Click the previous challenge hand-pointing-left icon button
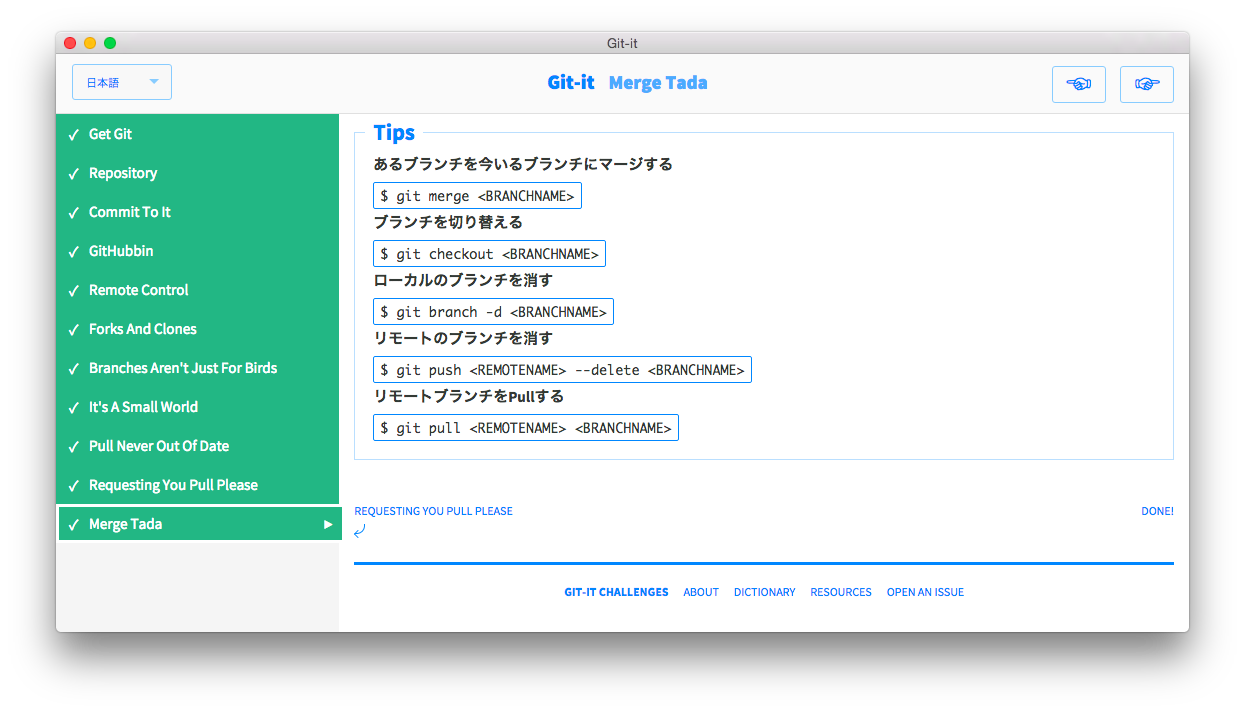Image resolution: width=1245 pixels, height=712 pixels. point(1078,84)
